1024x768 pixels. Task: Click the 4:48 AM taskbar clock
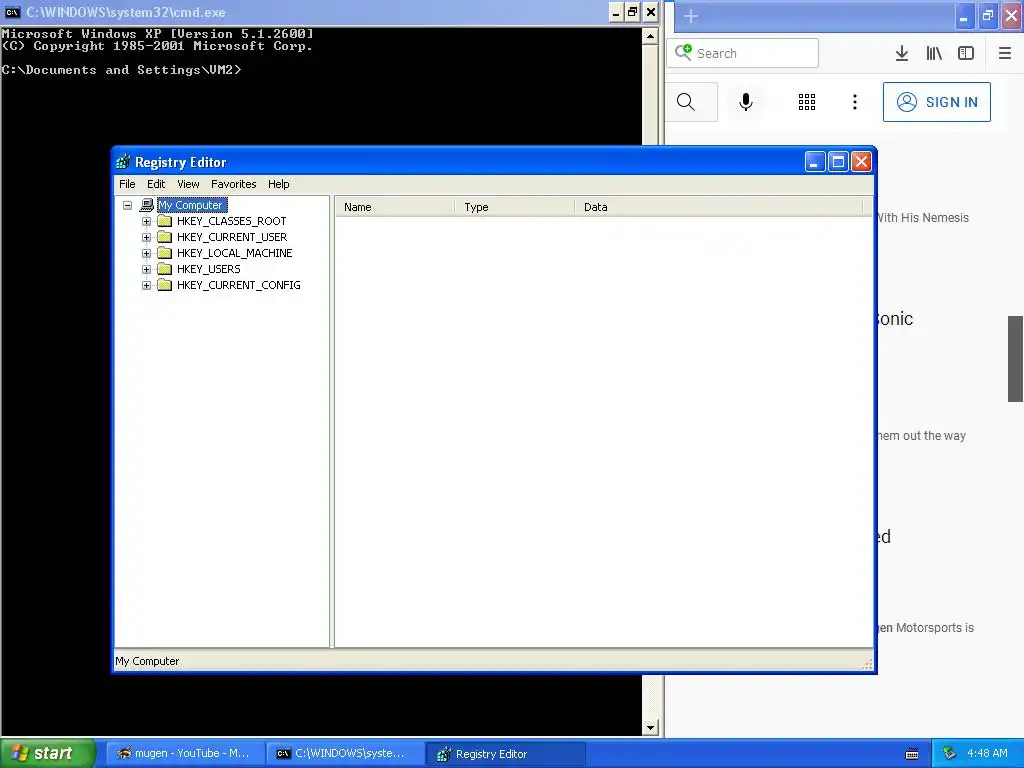pos(987,754)
